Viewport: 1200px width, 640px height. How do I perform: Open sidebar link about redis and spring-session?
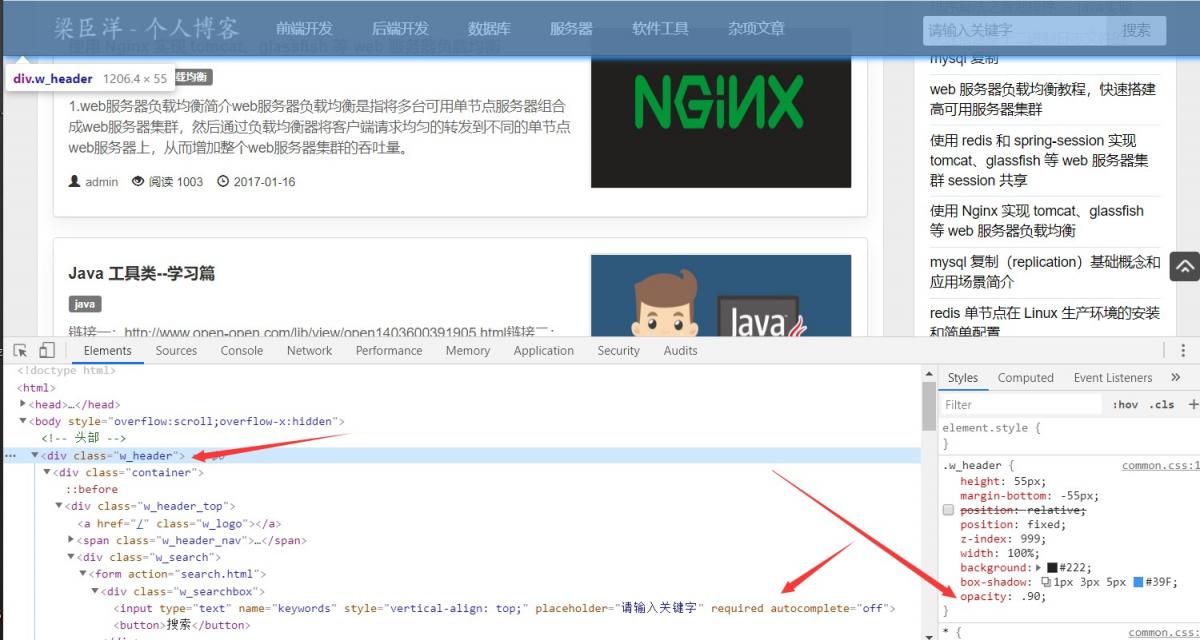click(x=1039, y=160)
